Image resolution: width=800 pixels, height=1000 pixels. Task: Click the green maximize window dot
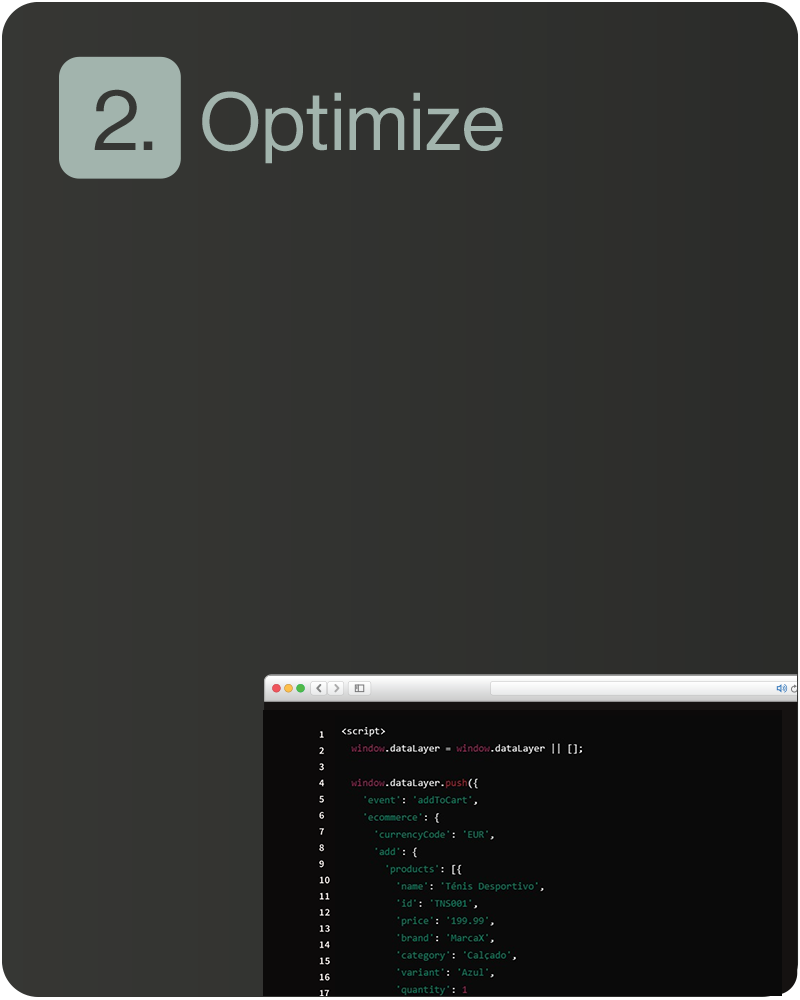pos(300,688)
